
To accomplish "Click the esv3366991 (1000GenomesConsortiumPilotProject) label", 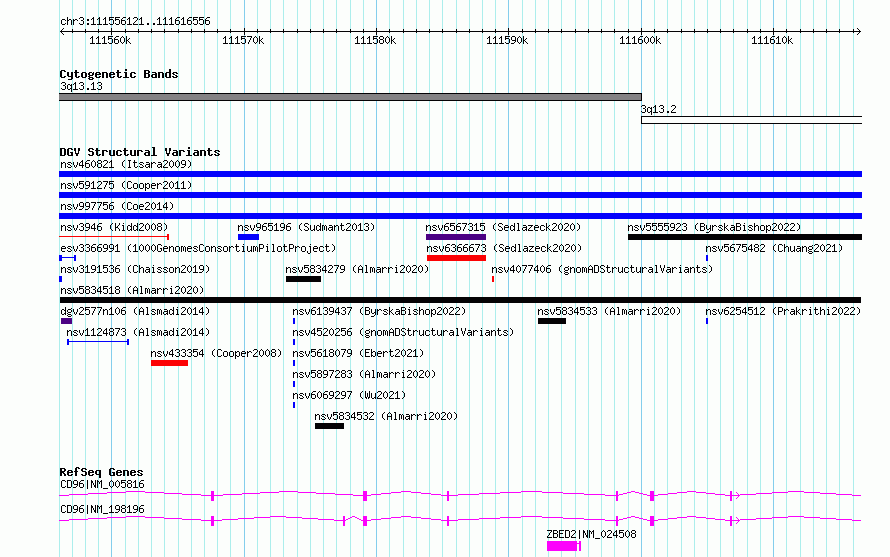I will click(198, 248).
